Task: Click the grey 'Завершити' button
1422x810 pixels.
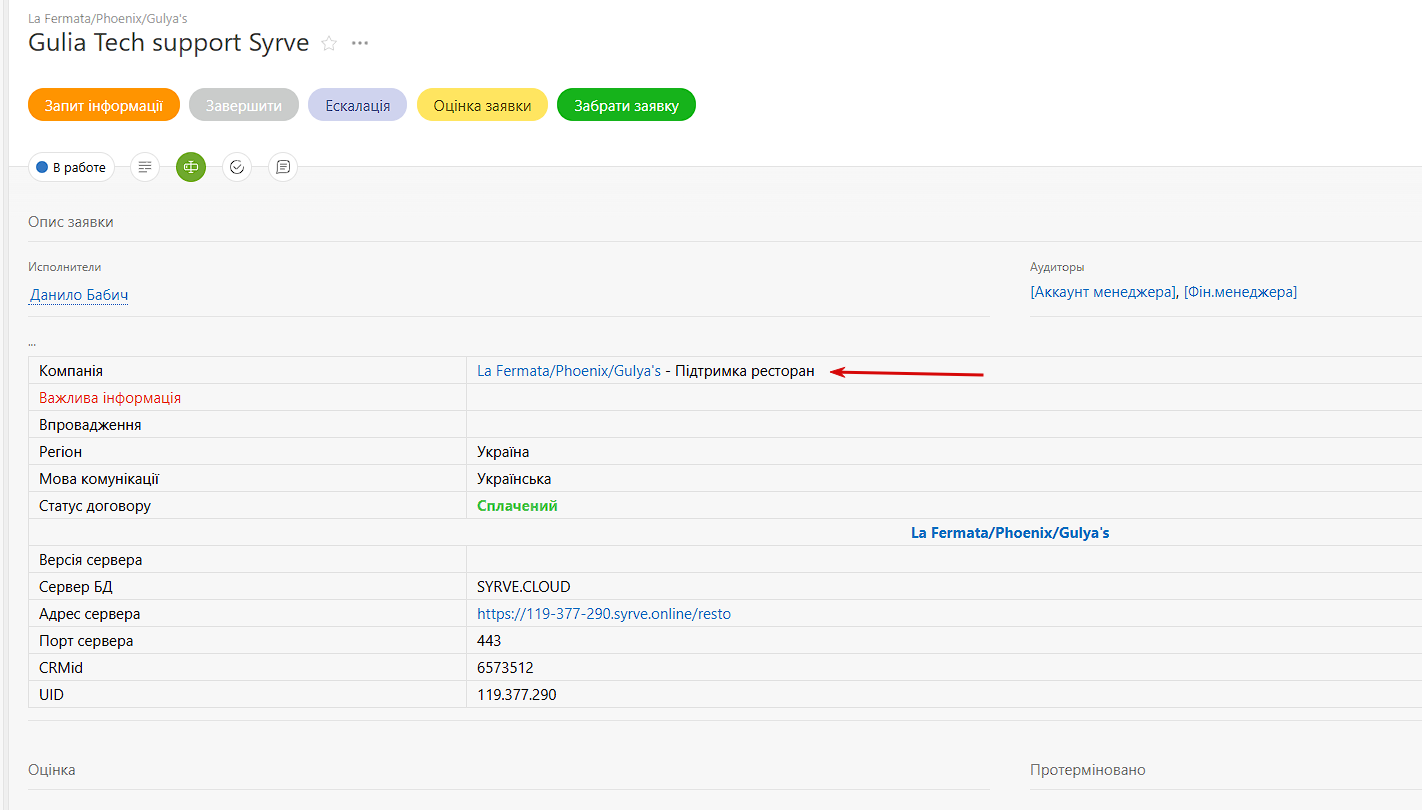Action: point(244,105)
